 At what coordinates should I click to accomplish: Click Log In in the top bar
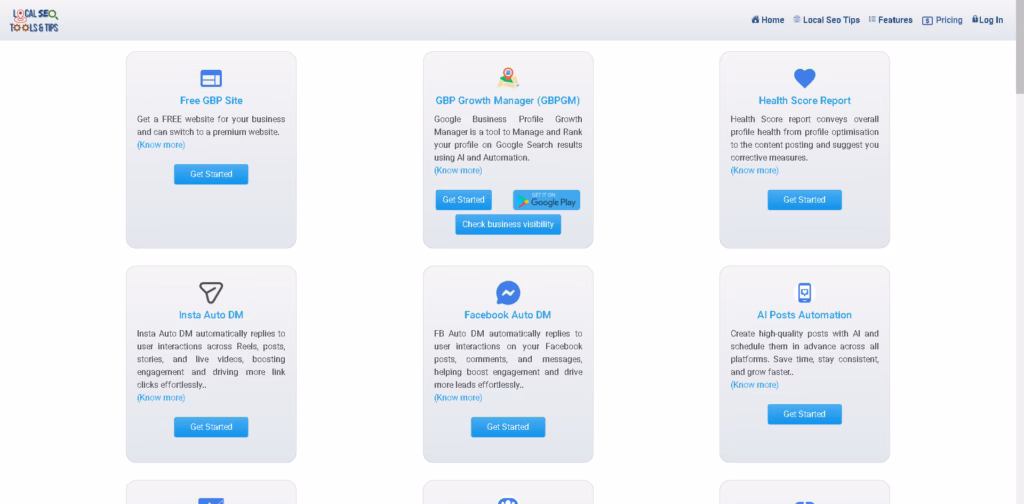tap(987, 20)
